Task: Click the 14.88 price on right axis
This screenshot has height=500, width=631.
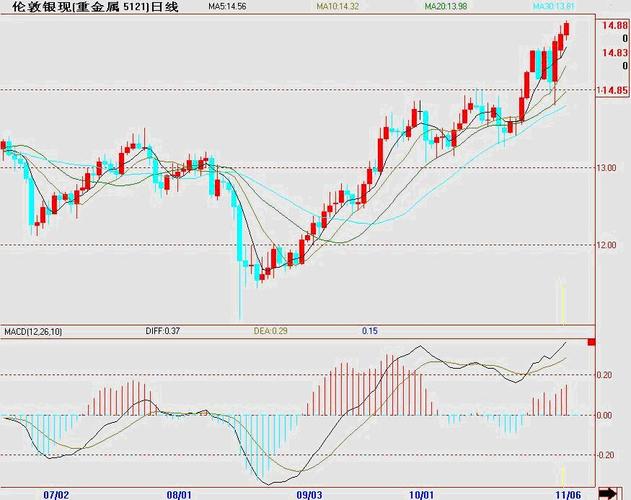Action: coord(610,25)
